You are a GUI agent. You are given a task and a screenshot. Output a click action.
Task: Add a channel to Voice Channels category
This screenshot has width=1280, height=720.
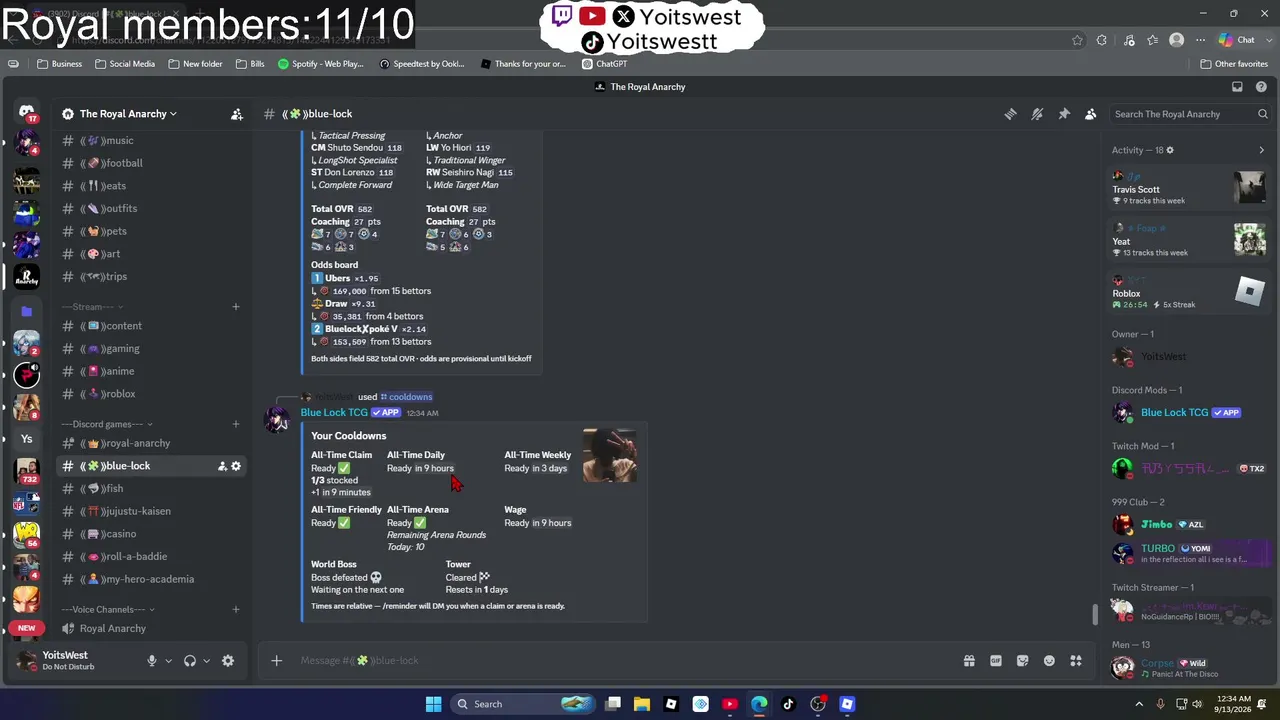click(236, 609)
